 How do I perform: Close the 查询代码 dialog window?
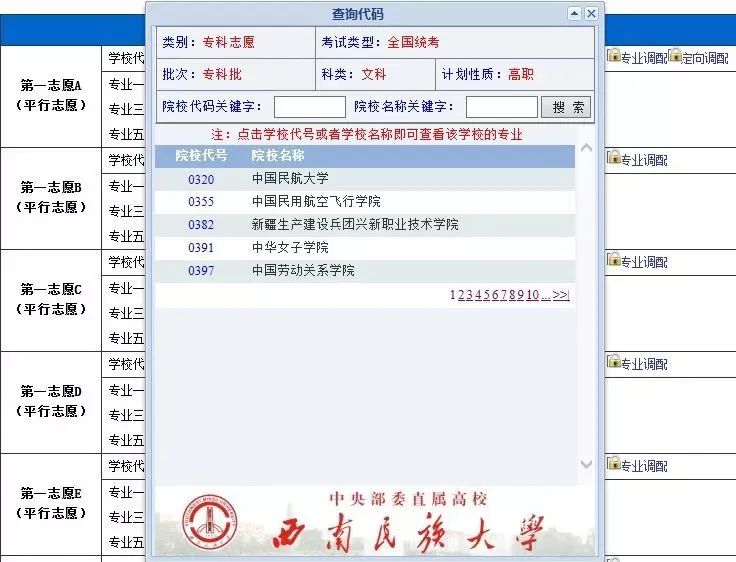click(x=591, y=14)
